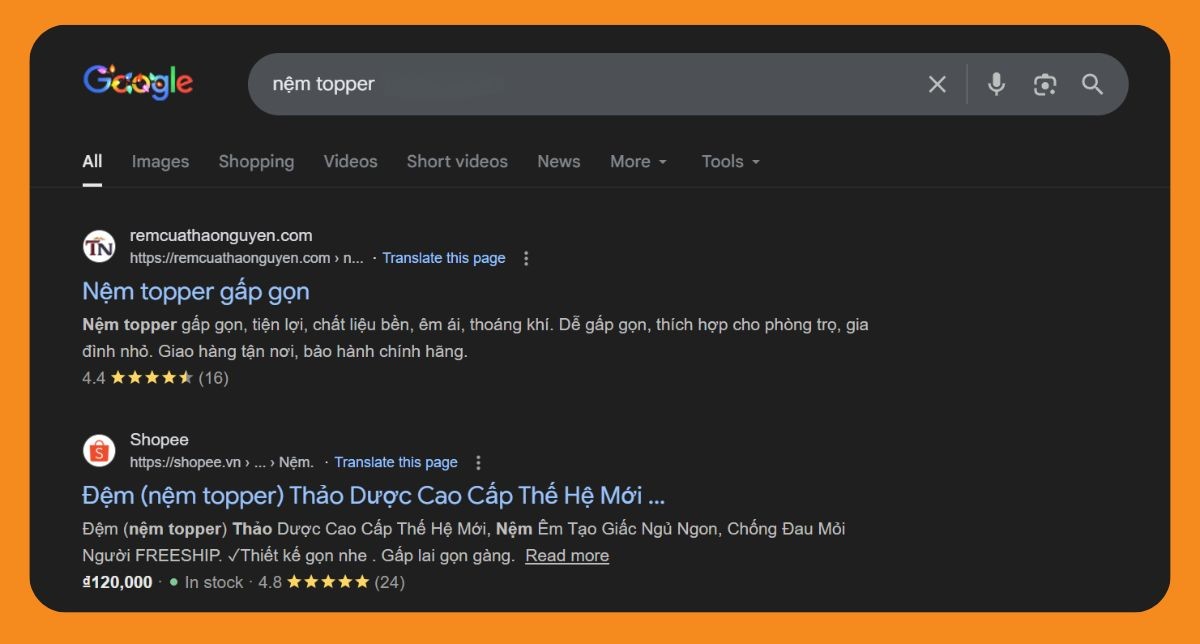Viewport: 1200px width, 644px height.
Task: Expand the breadcrumb path under Shopee
Action: coord(258,462)
